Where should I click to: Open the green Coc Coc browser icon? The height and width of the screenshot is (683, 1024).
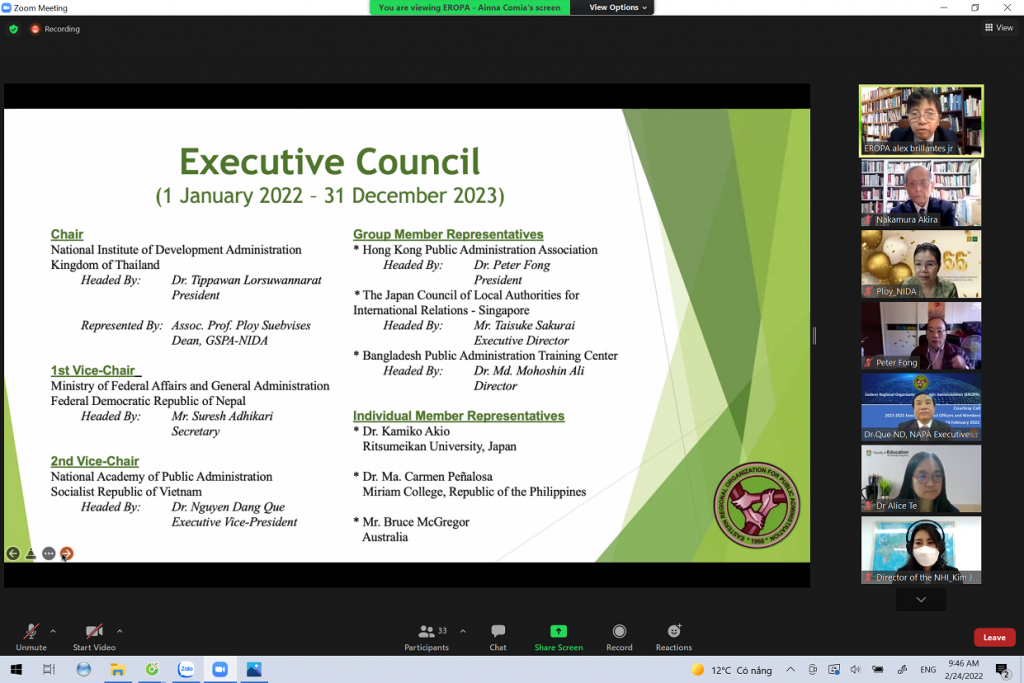152,669
